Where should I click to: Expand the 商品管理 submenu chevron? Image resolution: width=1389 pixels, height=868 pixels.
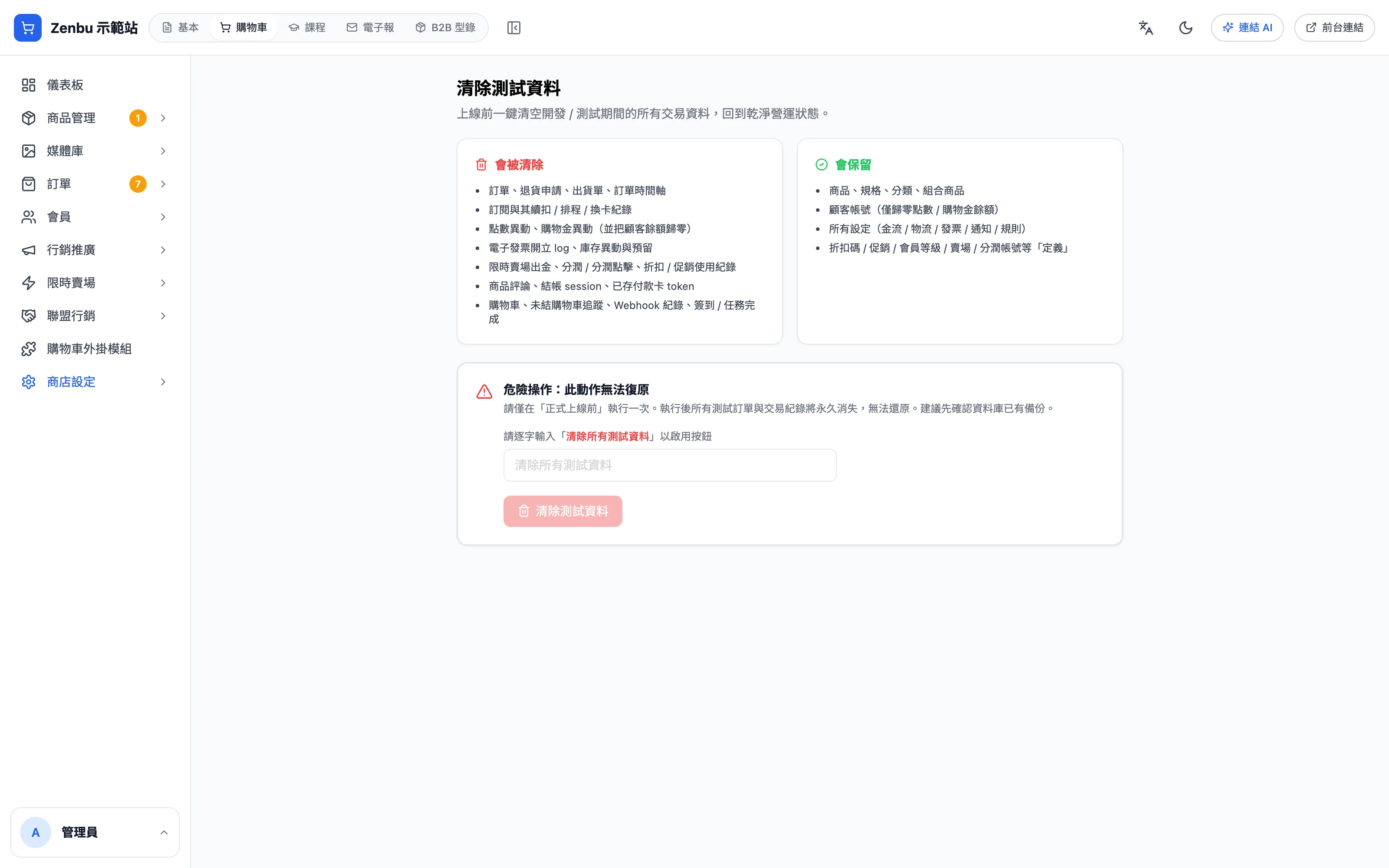(x=163, y=118)
